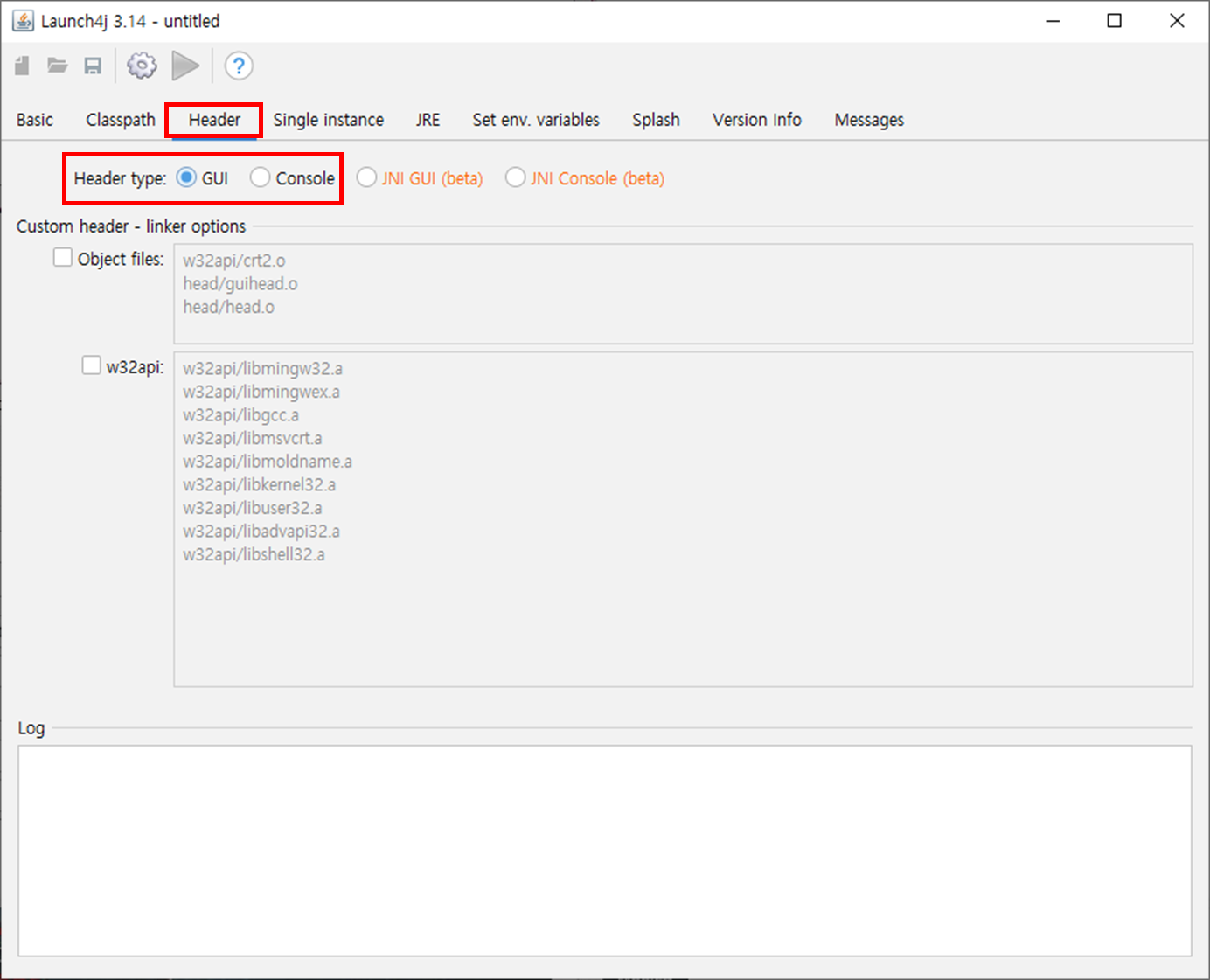Click the head/guihead.o entry
1210x980 pixels.
click(x=240, y=284)
